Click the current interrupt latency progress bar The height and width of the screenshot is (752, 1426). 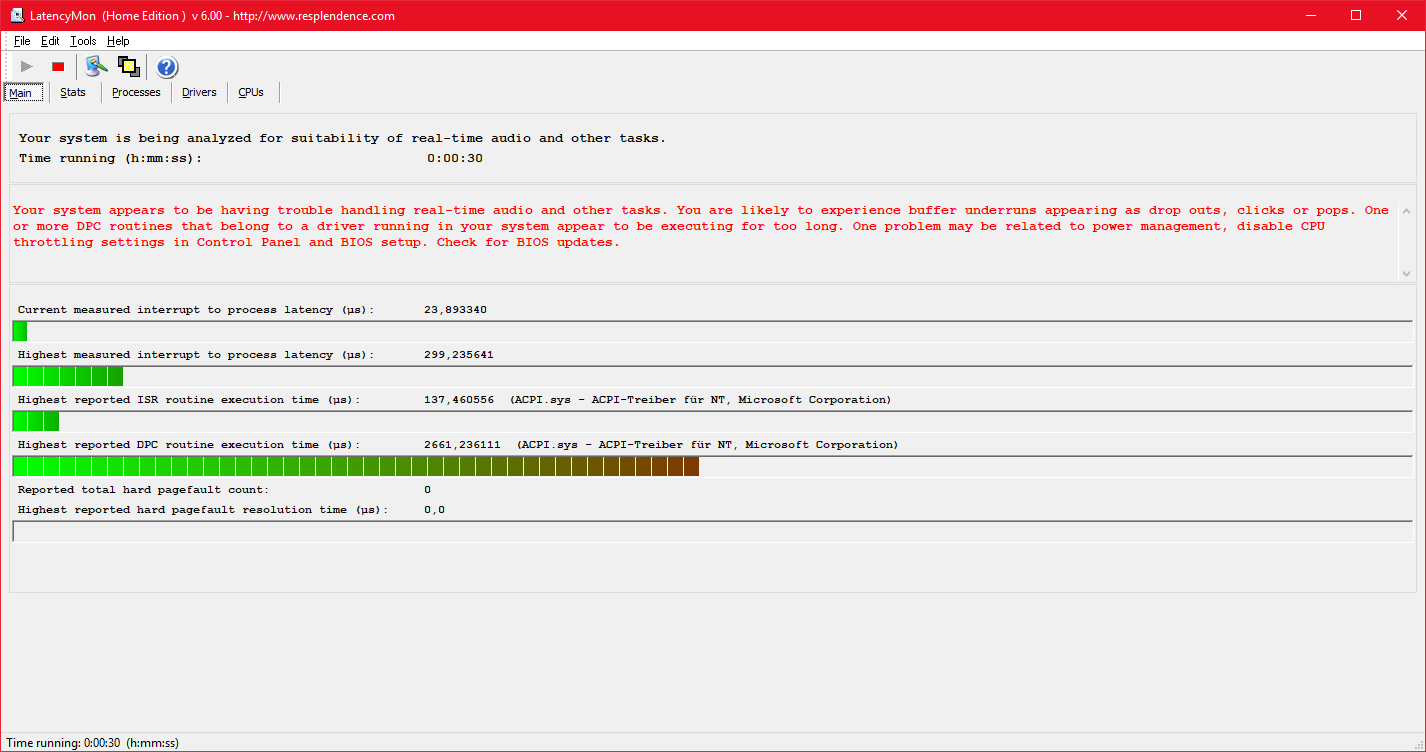coord(713,331)
